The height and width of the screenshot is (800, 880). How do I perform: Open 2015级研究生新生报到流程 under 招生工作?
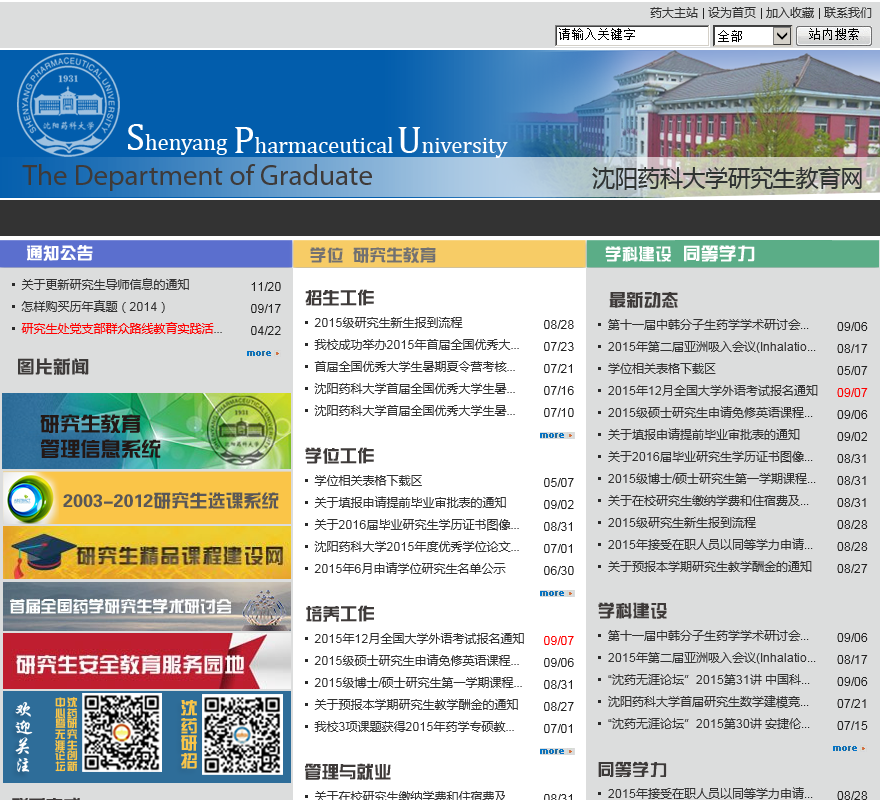[x=388, y=323]
